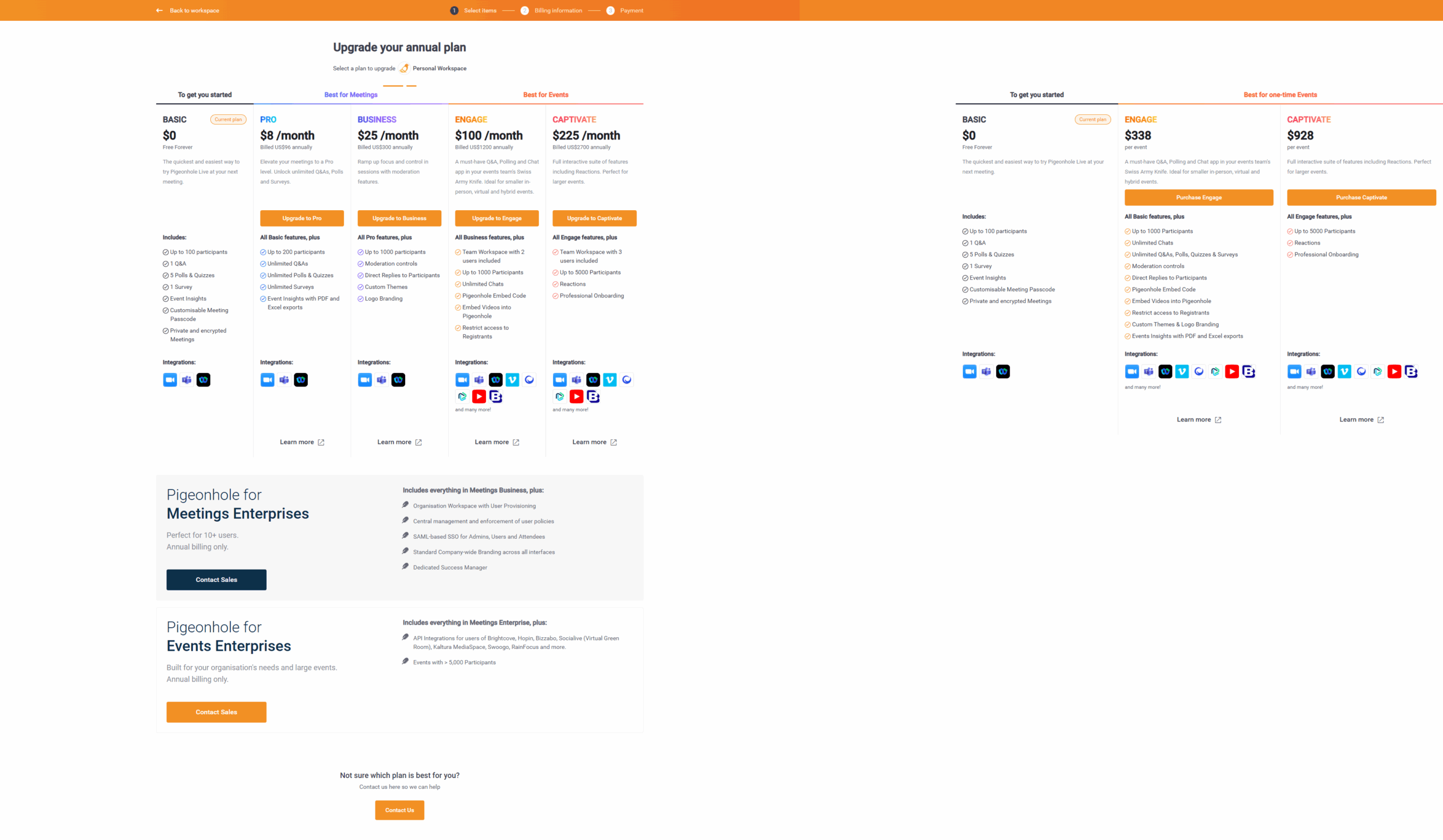Click Webex icon under $0 BASIC annual plan

click(203, 379)
